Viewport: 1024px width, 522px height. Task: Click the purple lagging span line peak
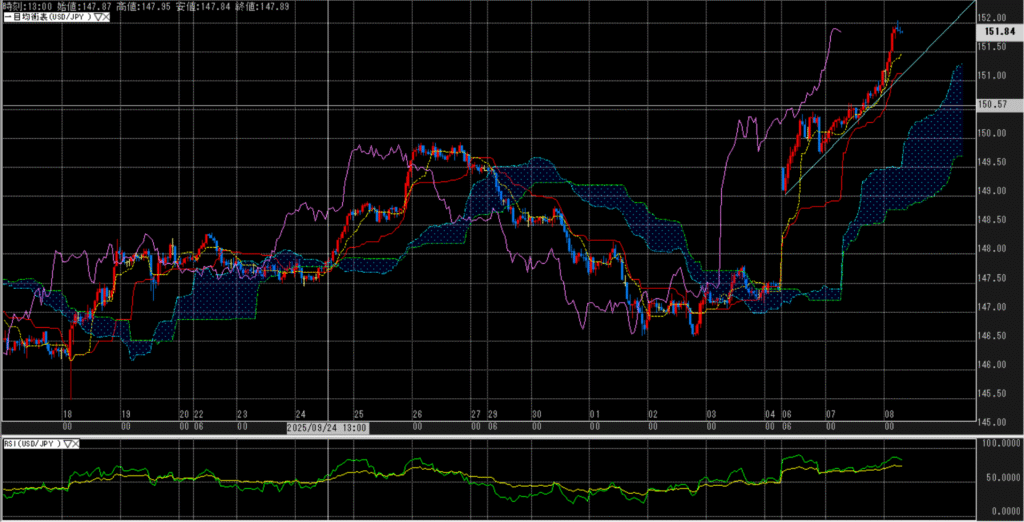pos(833,29)
